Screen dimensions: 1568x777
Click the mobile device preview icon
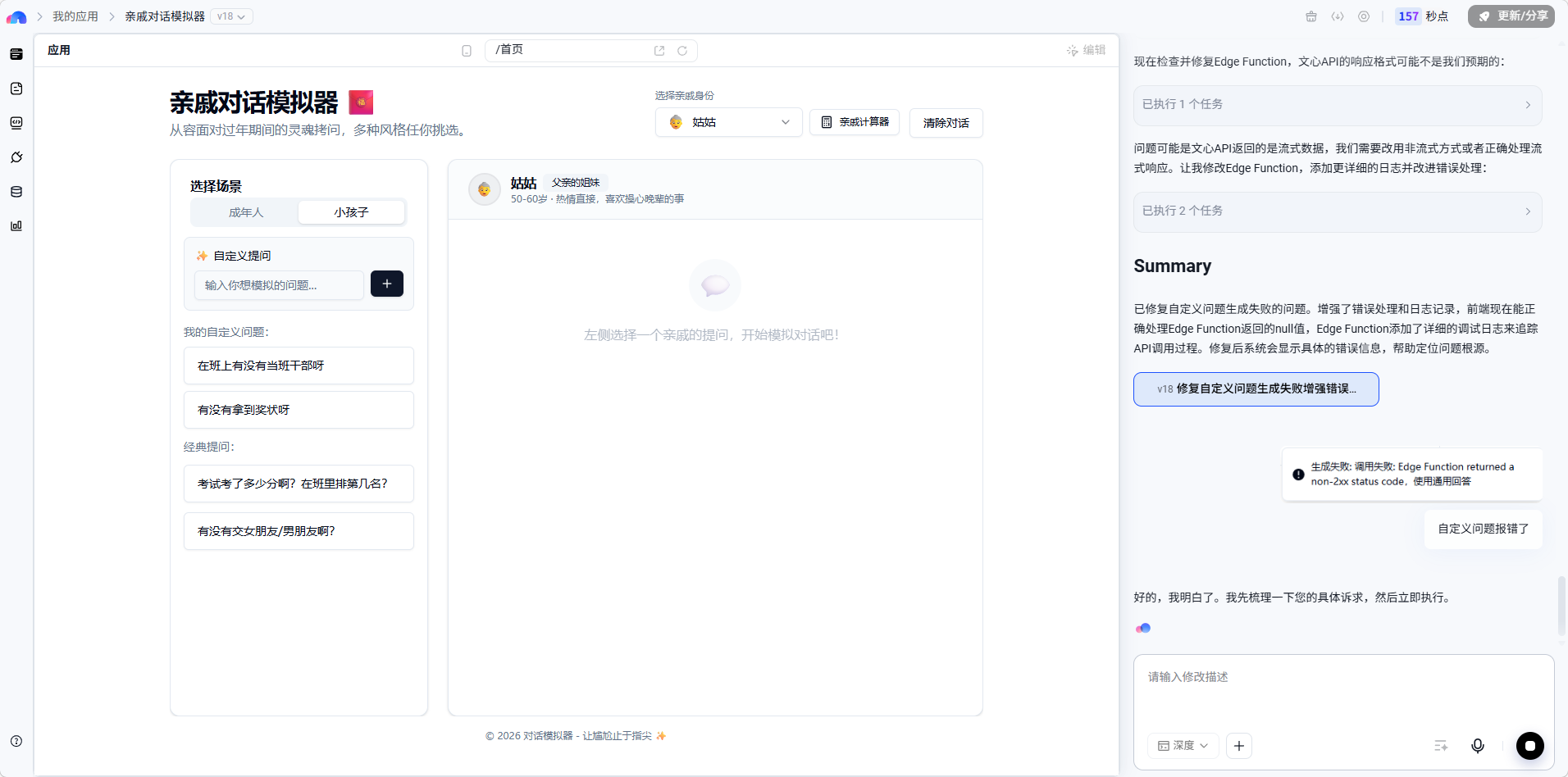pos(467,51)
